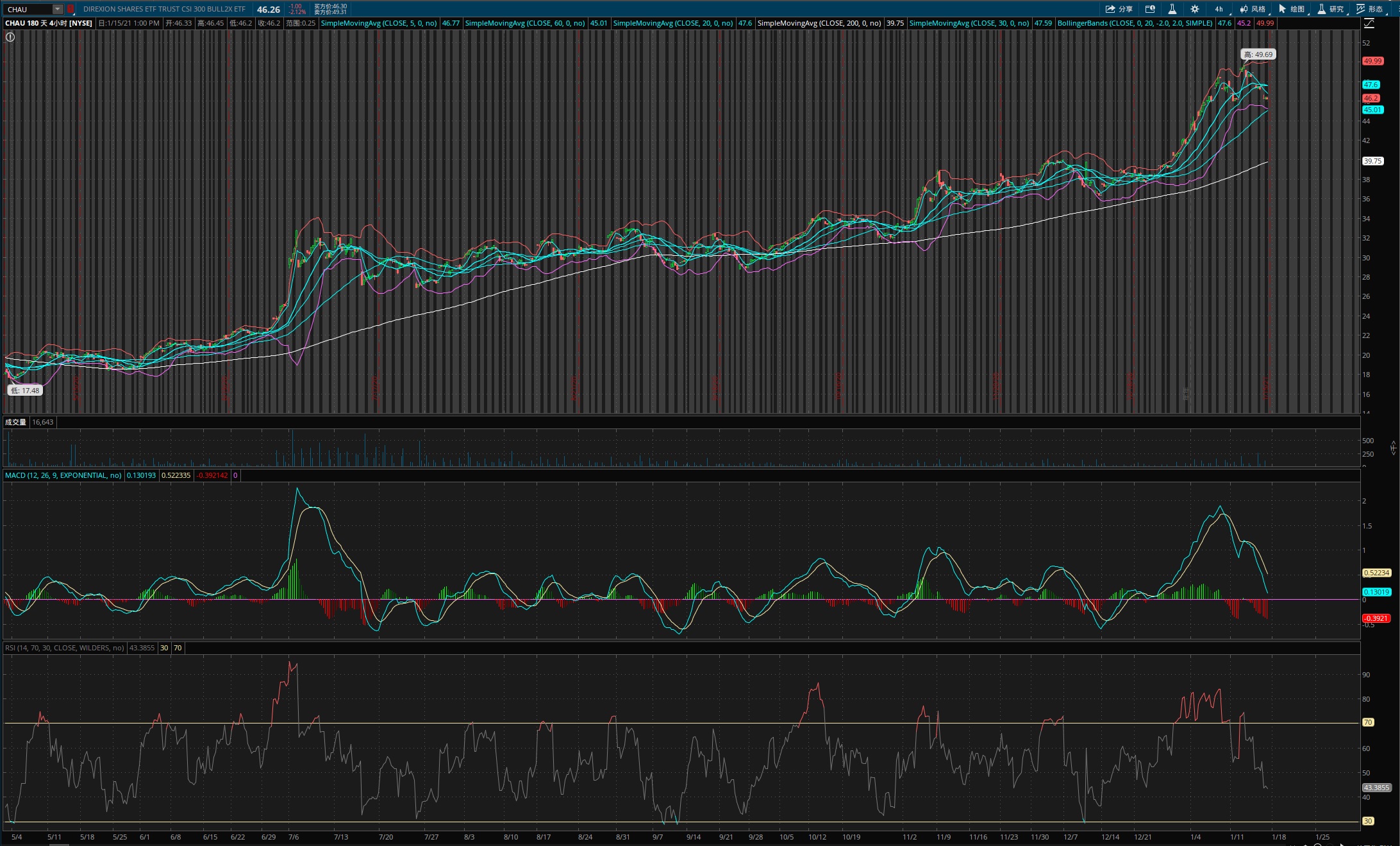Click the volume pane resize arrows icon

[1393, 448]
